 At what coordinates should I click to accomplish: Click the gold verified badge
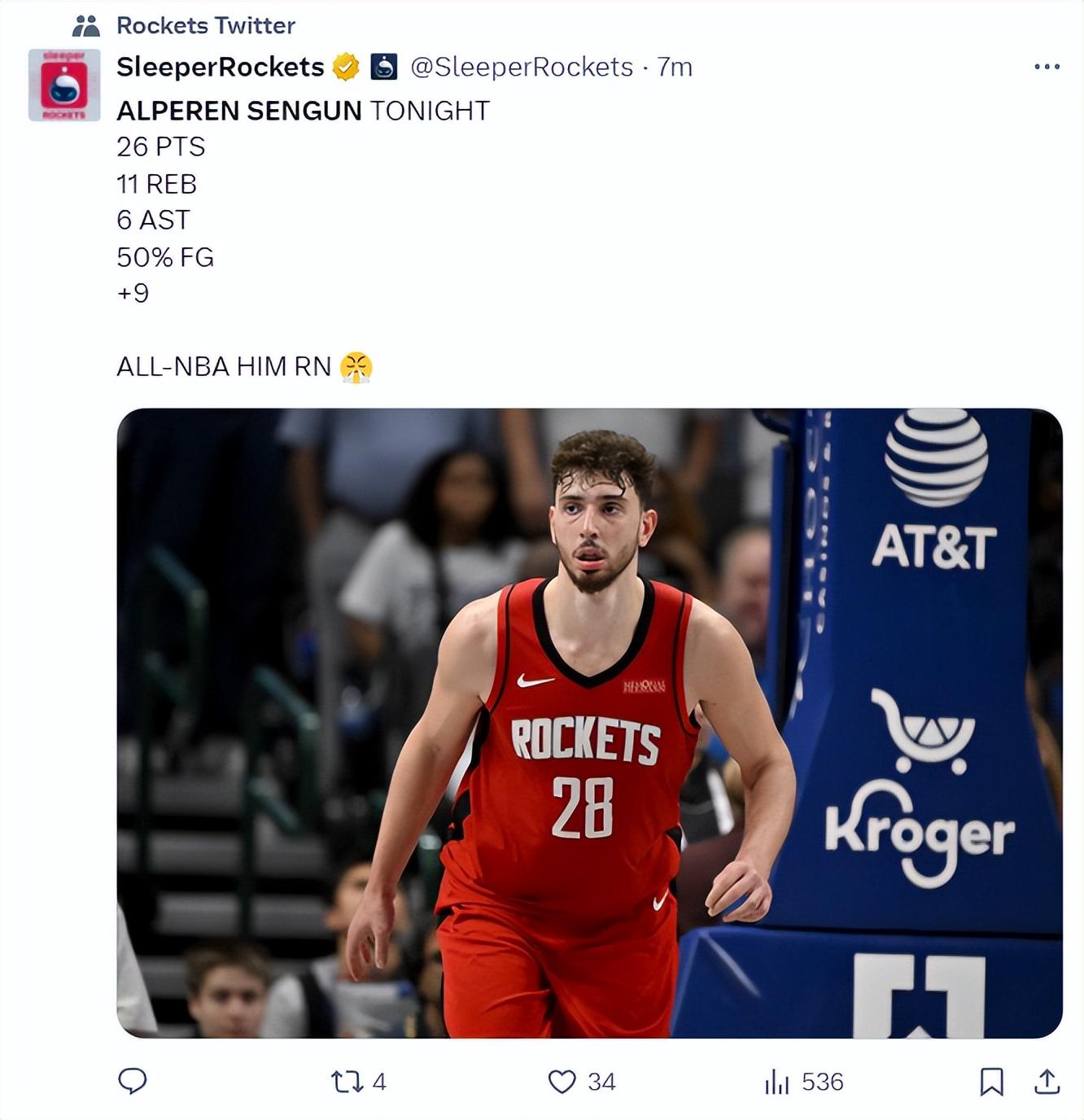coord(346,67)
